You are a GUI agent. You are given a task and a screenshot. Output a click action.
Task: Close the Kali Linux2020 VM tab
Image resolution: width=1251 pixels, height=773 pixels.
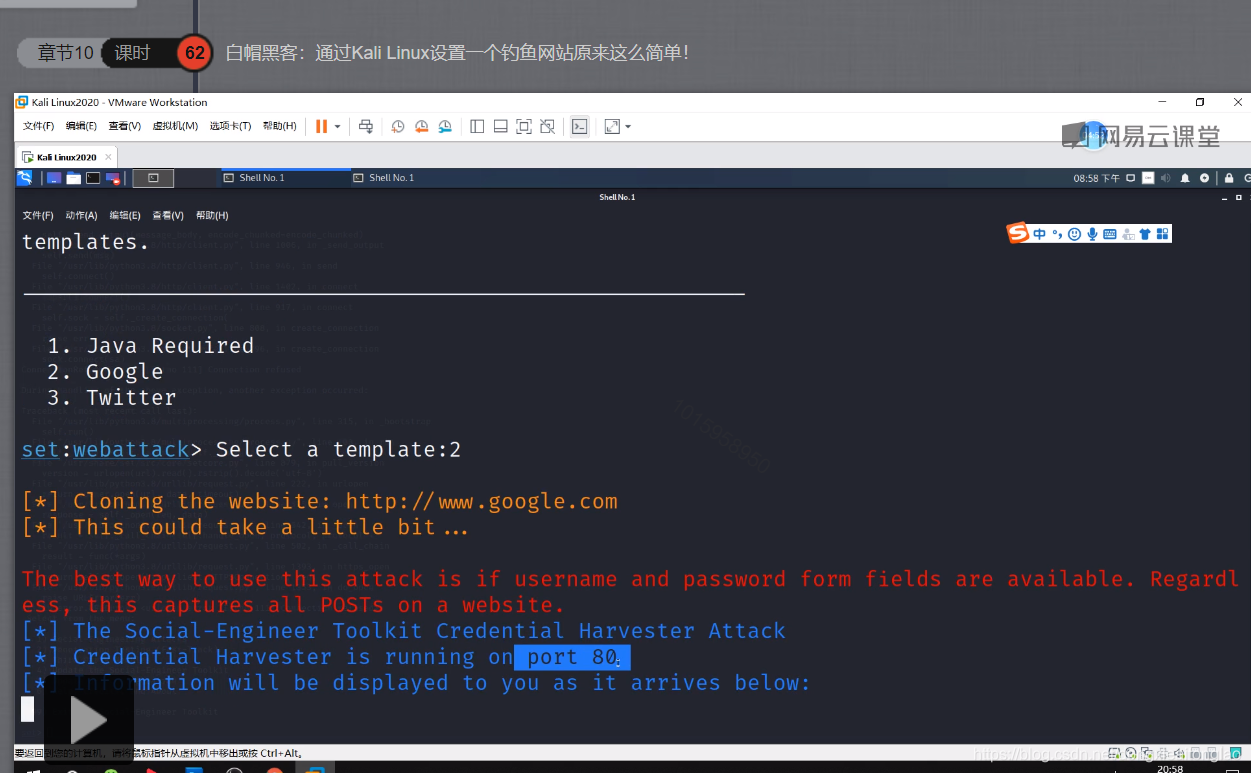[x=109, y=157]
